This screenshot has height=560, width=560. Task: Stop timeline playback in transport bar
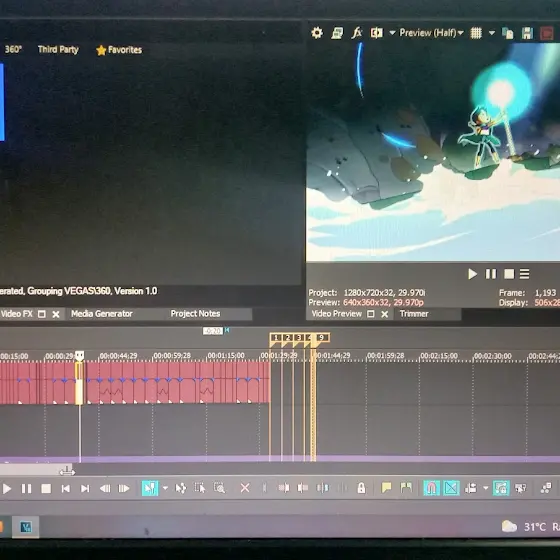coord(46,488)
